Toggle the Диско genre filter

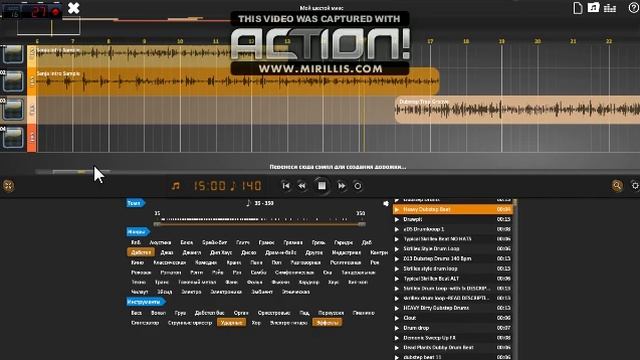point(249,253)
